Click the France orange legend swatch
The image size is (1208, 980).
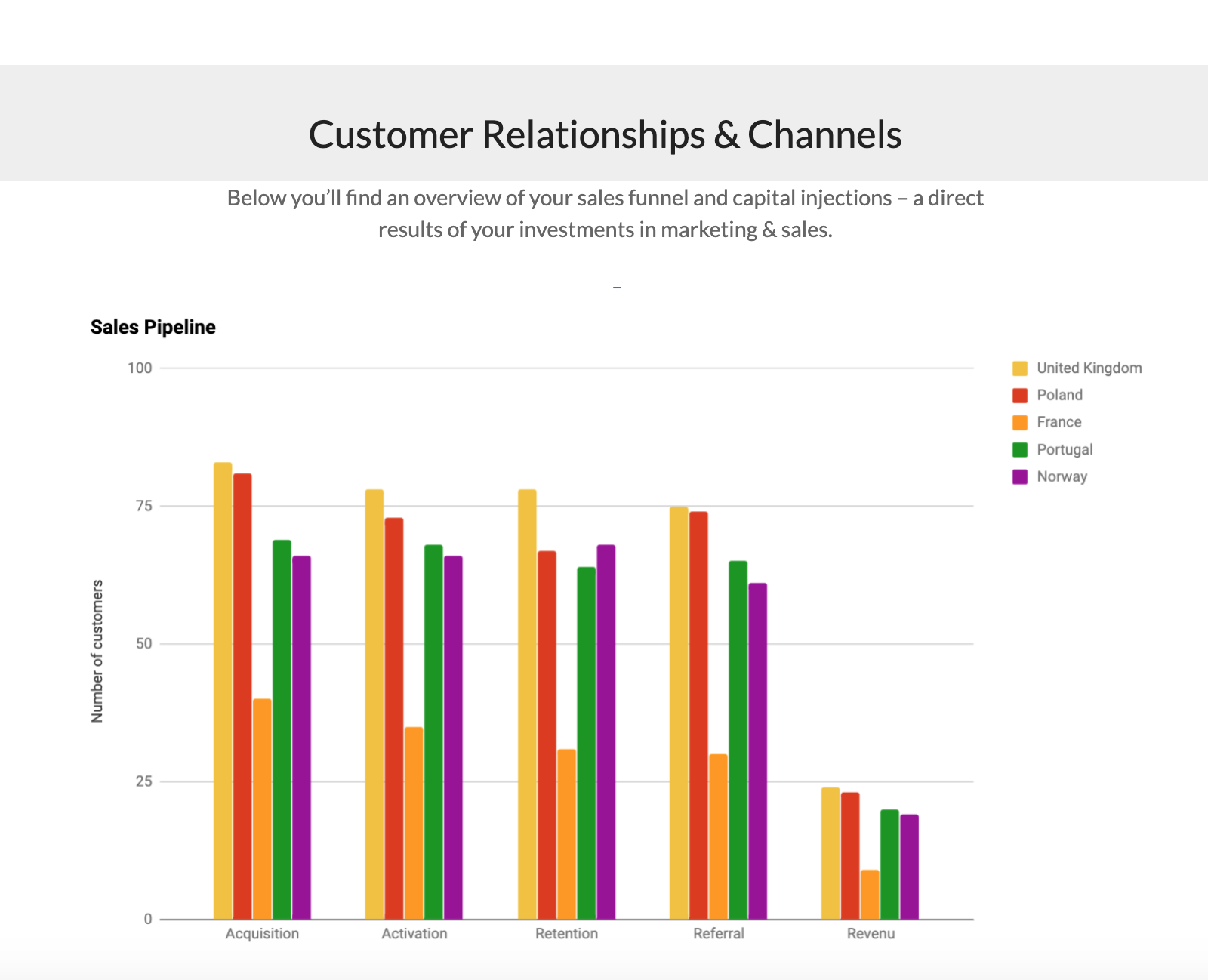(1020, 423)
